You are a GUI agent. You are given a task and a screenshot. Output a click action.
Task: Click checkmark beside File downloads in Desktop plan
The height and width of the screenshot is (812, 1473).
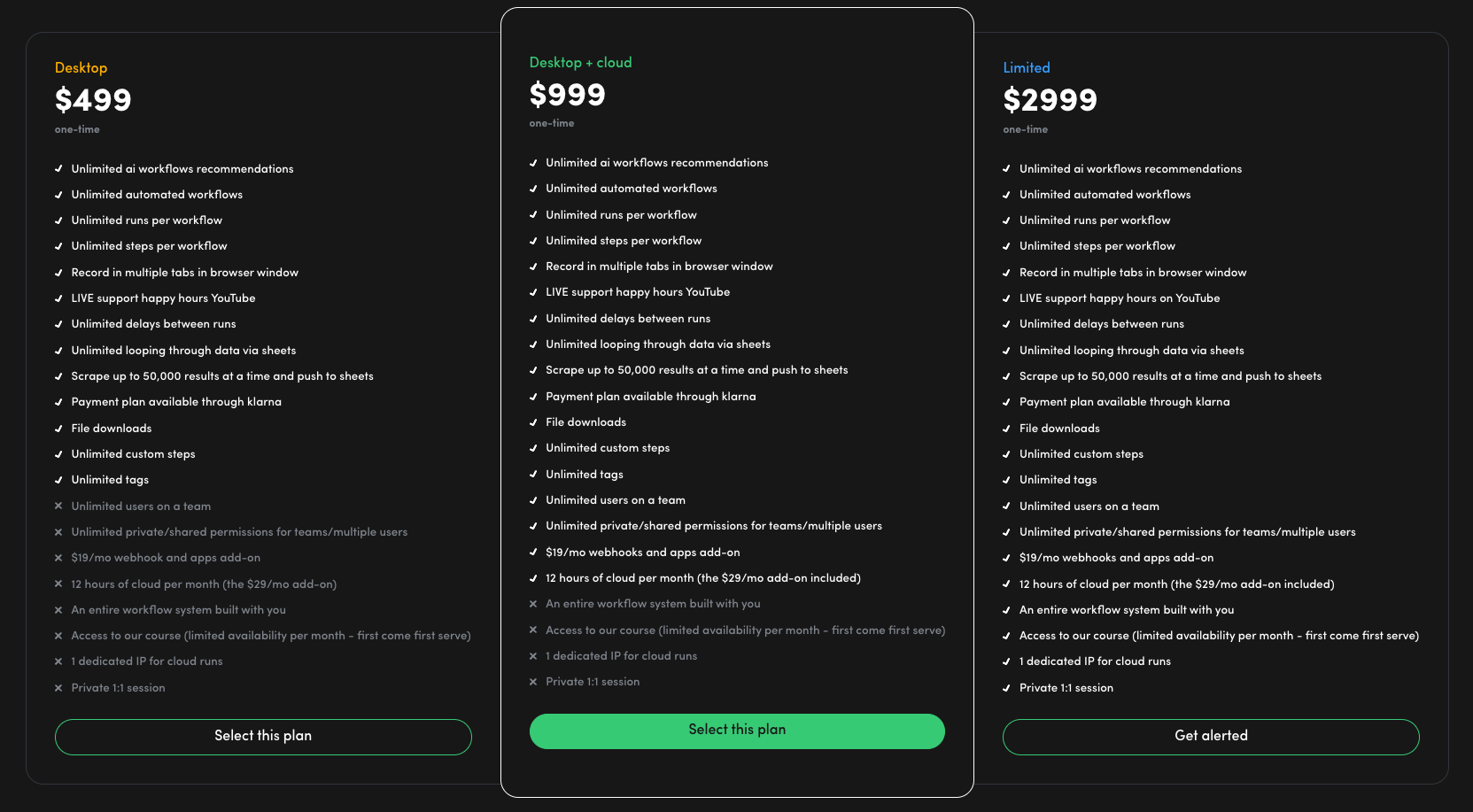point(58,429)
